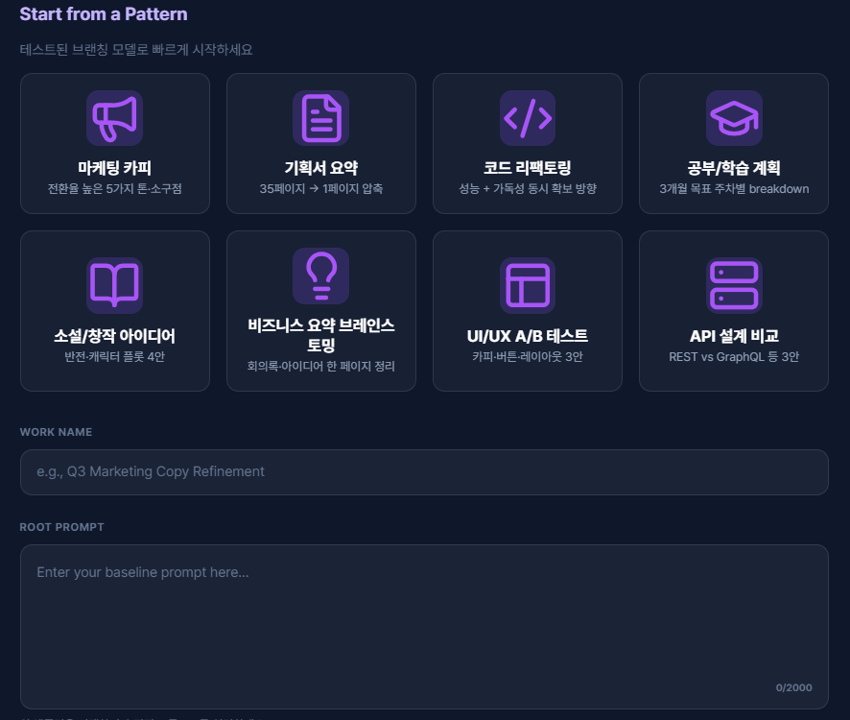
Task: Choose the 코드 리팩토링 card title
Action: tap(527, 168)
